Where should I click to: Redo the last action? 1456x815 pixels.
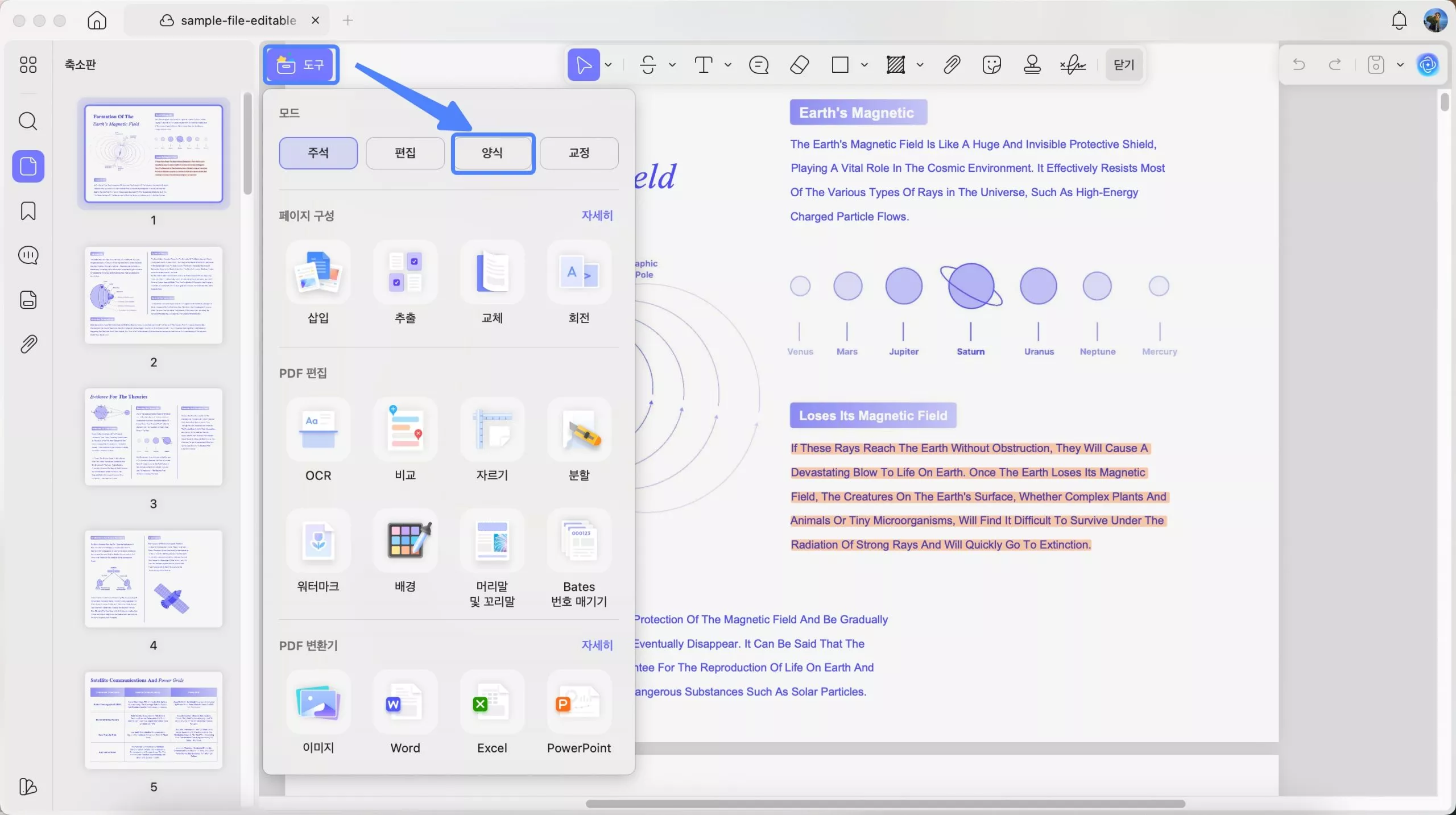tap(1335, 65)
